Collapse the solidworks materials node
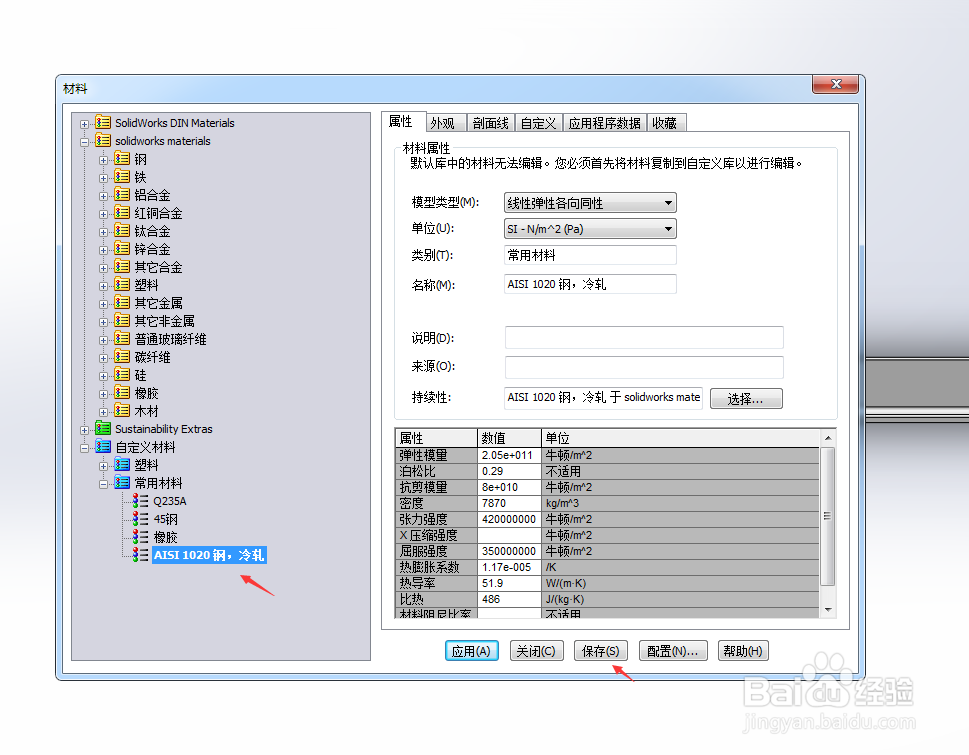 tap(84, 141)
